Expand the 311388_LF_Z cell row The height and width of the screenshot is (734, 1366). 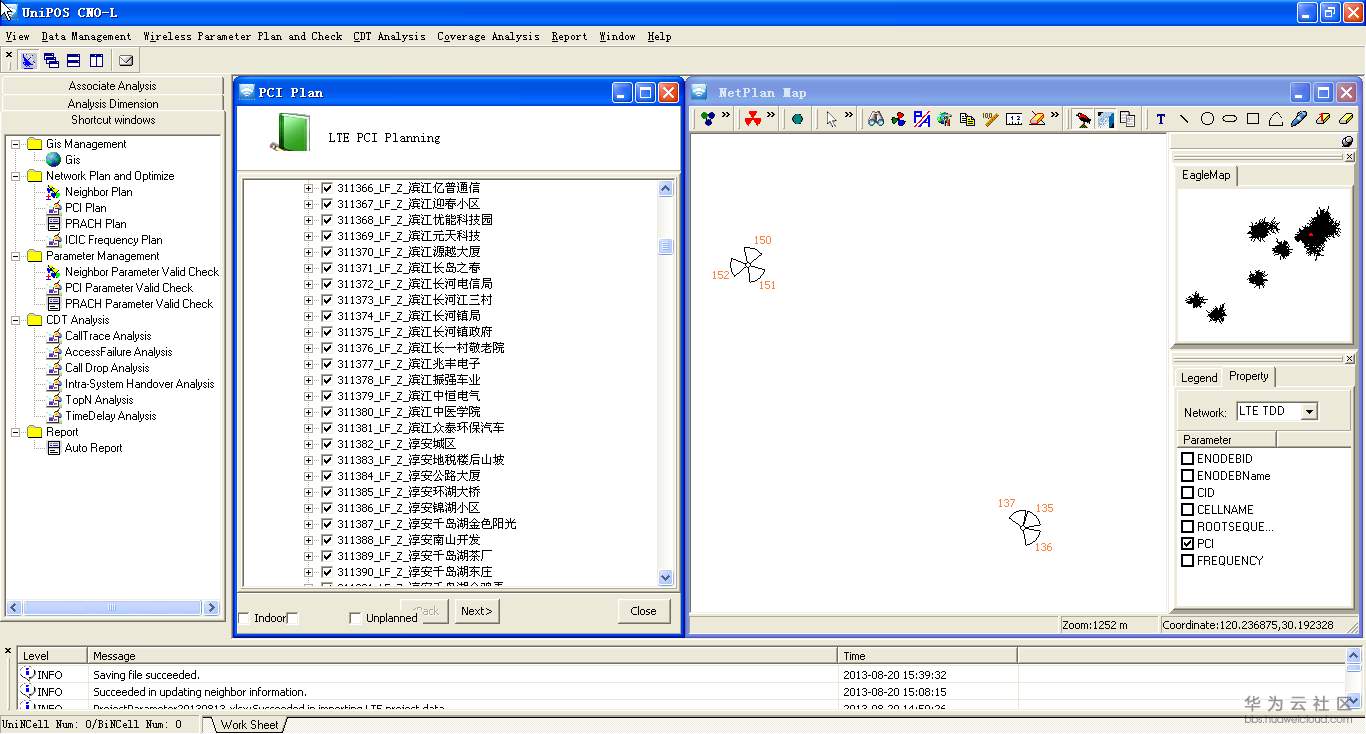(x=308, y=540)
